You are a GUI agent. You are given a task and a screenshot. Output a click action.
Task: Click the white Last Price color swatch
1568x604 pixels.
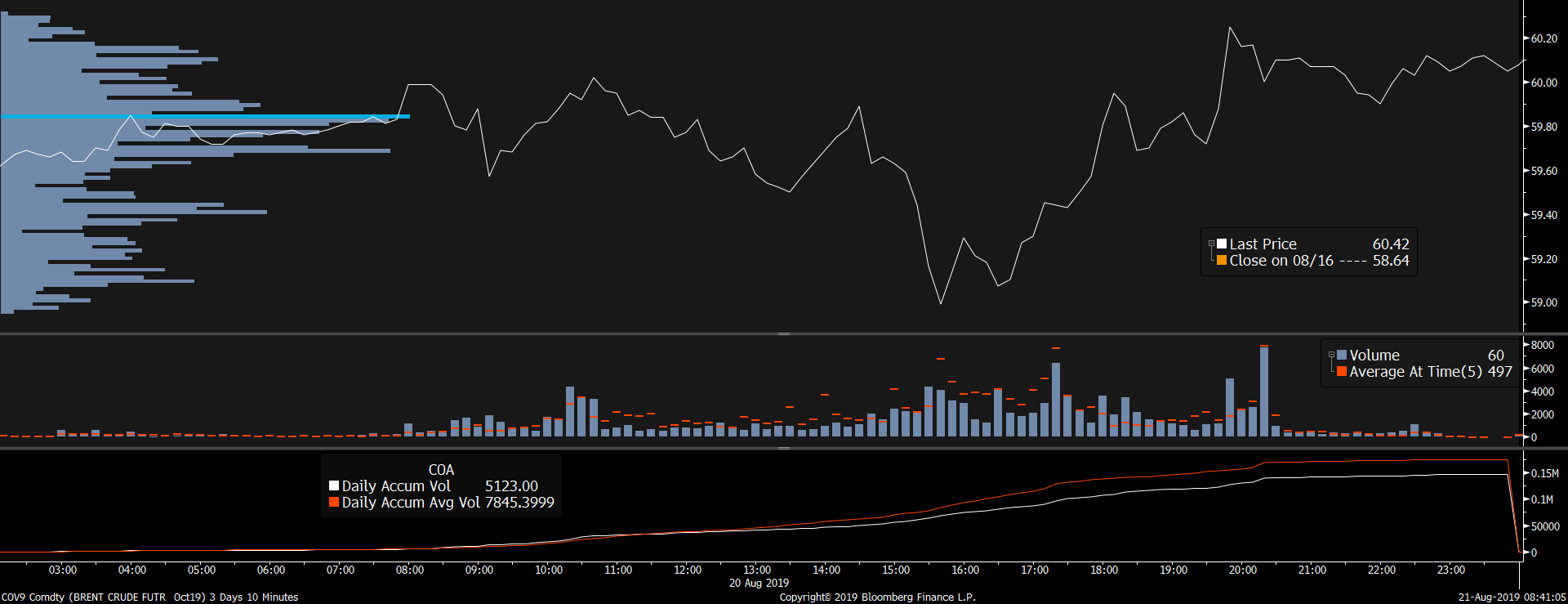1222,244
